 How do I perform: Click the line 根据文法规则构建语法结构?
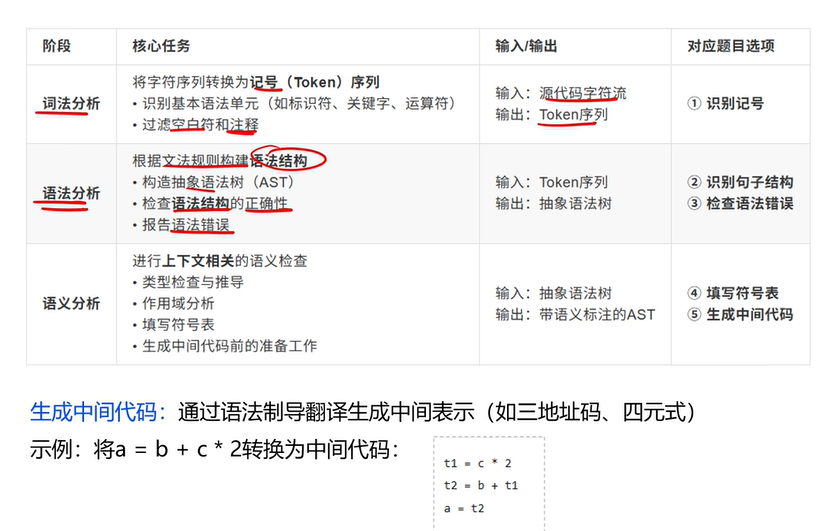click(220, 160)
